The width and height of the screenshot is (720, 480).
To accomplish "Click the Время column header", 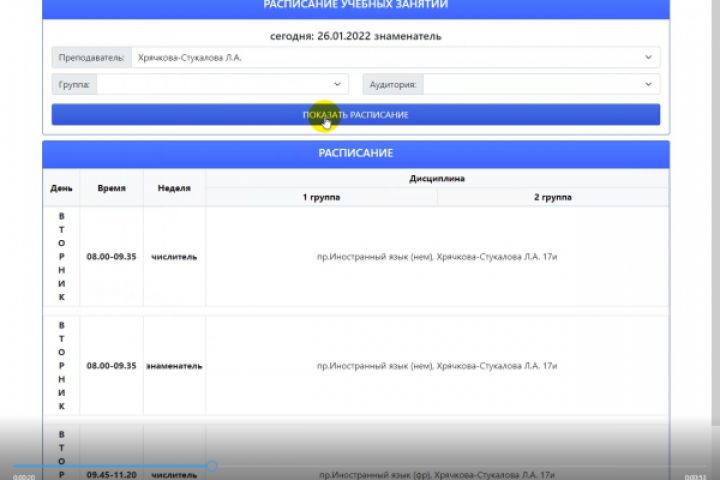I will [x=111, y=188].
